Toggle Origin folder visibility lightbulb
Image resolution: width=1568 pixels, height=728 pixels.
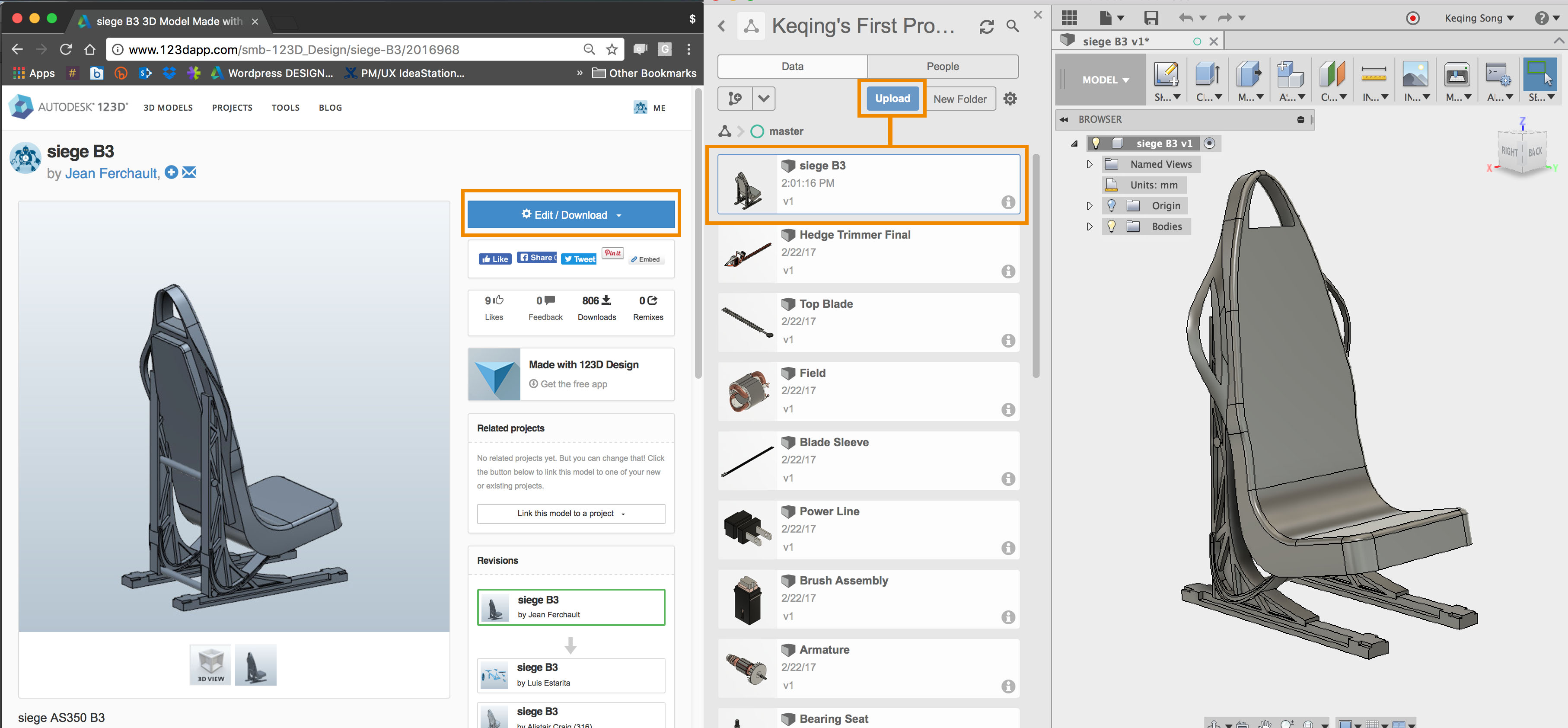point(1112,206)
